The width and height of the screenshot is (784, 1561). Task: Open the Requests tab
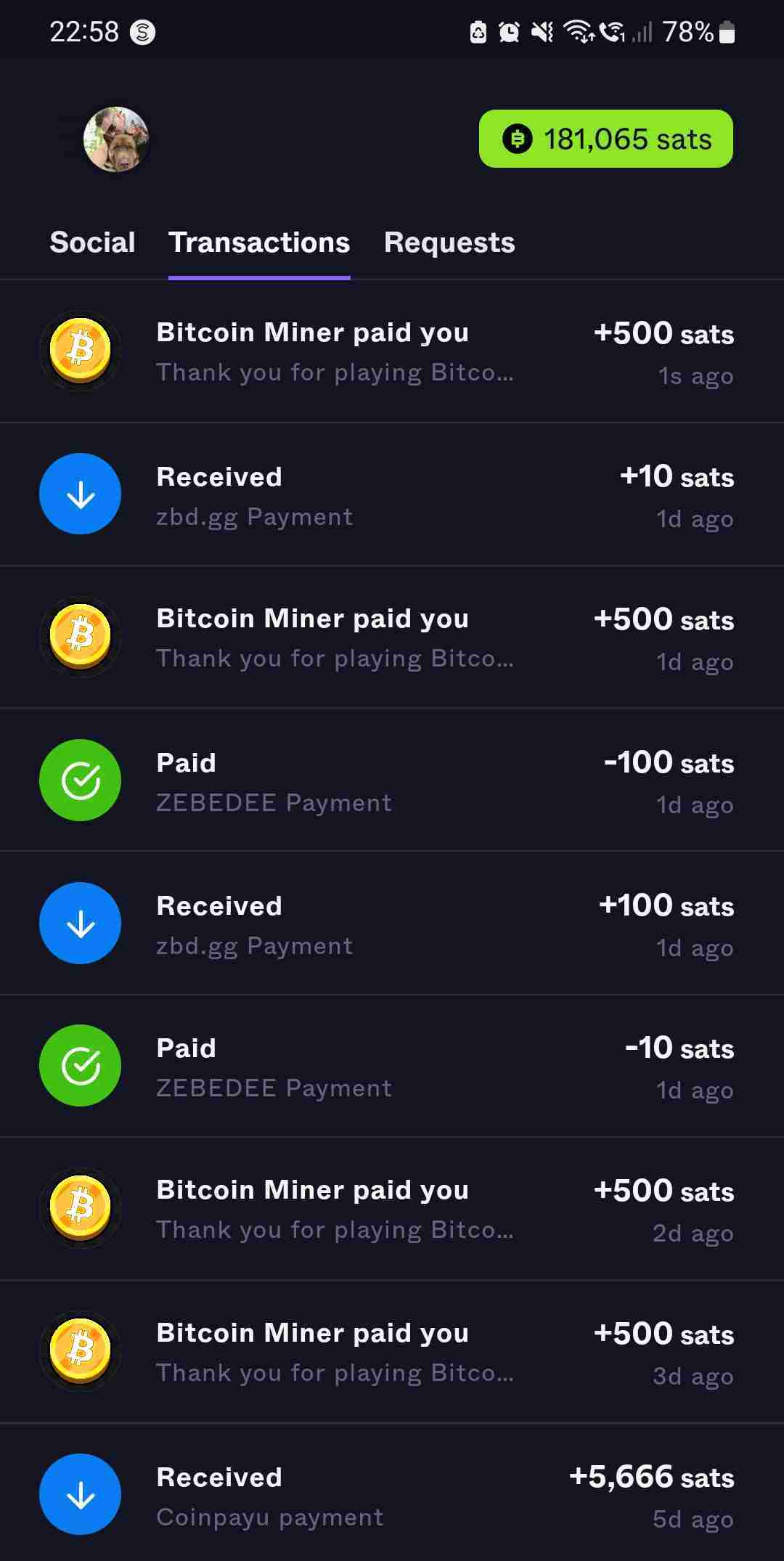point(449,242)
